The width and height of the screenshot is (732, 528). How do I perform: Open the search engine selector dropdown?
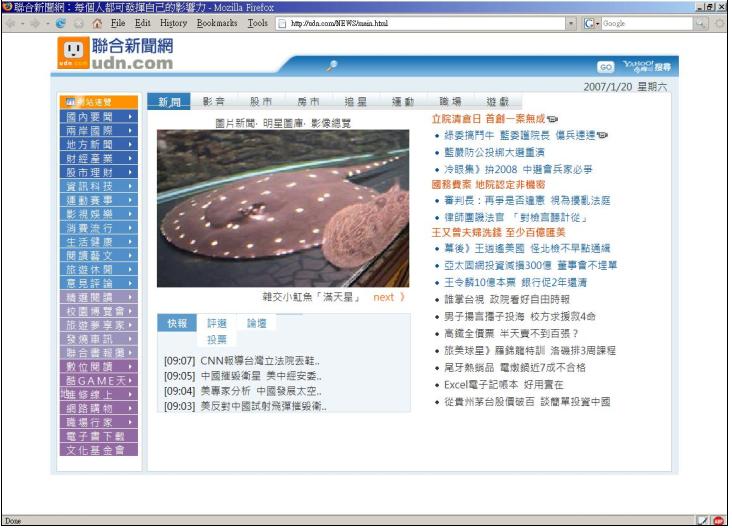[x=598, y=23]
